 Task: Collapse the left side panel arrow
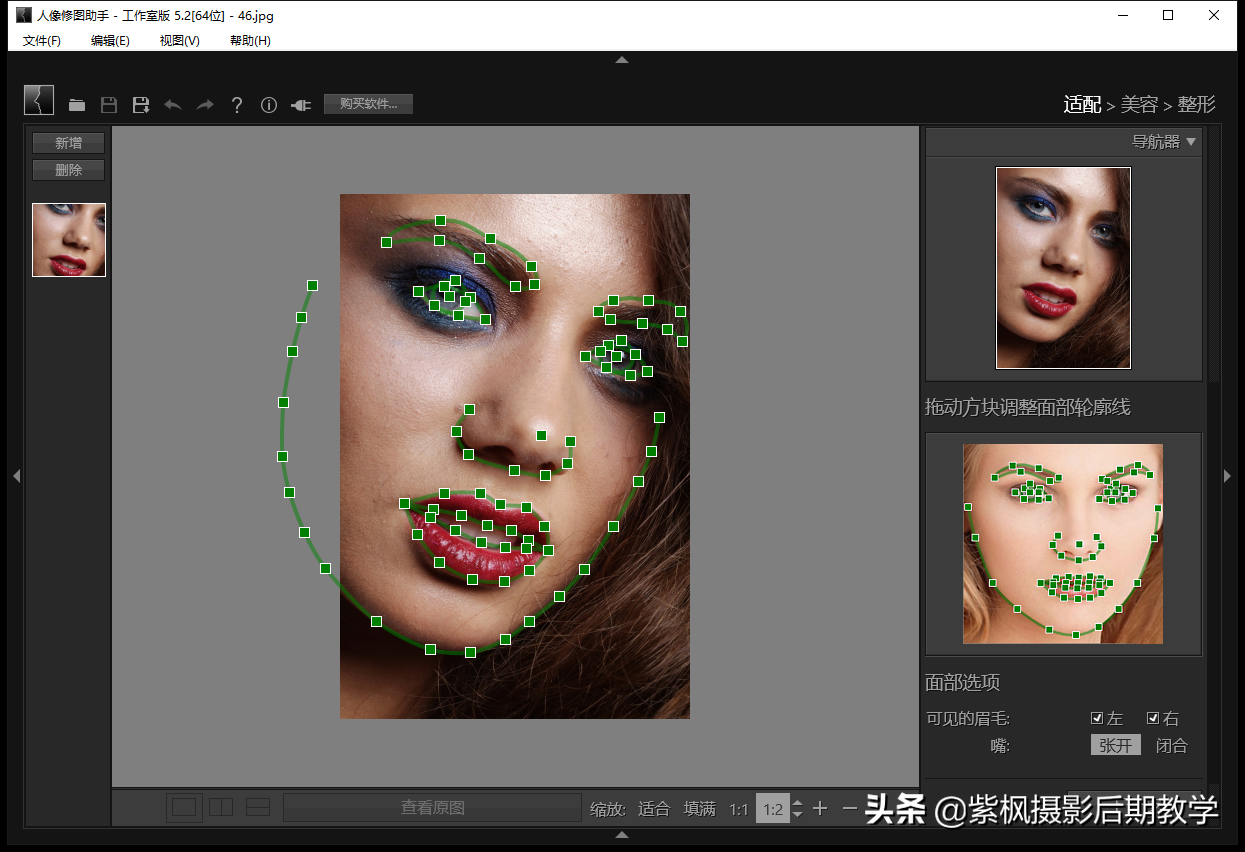(16, 476)
